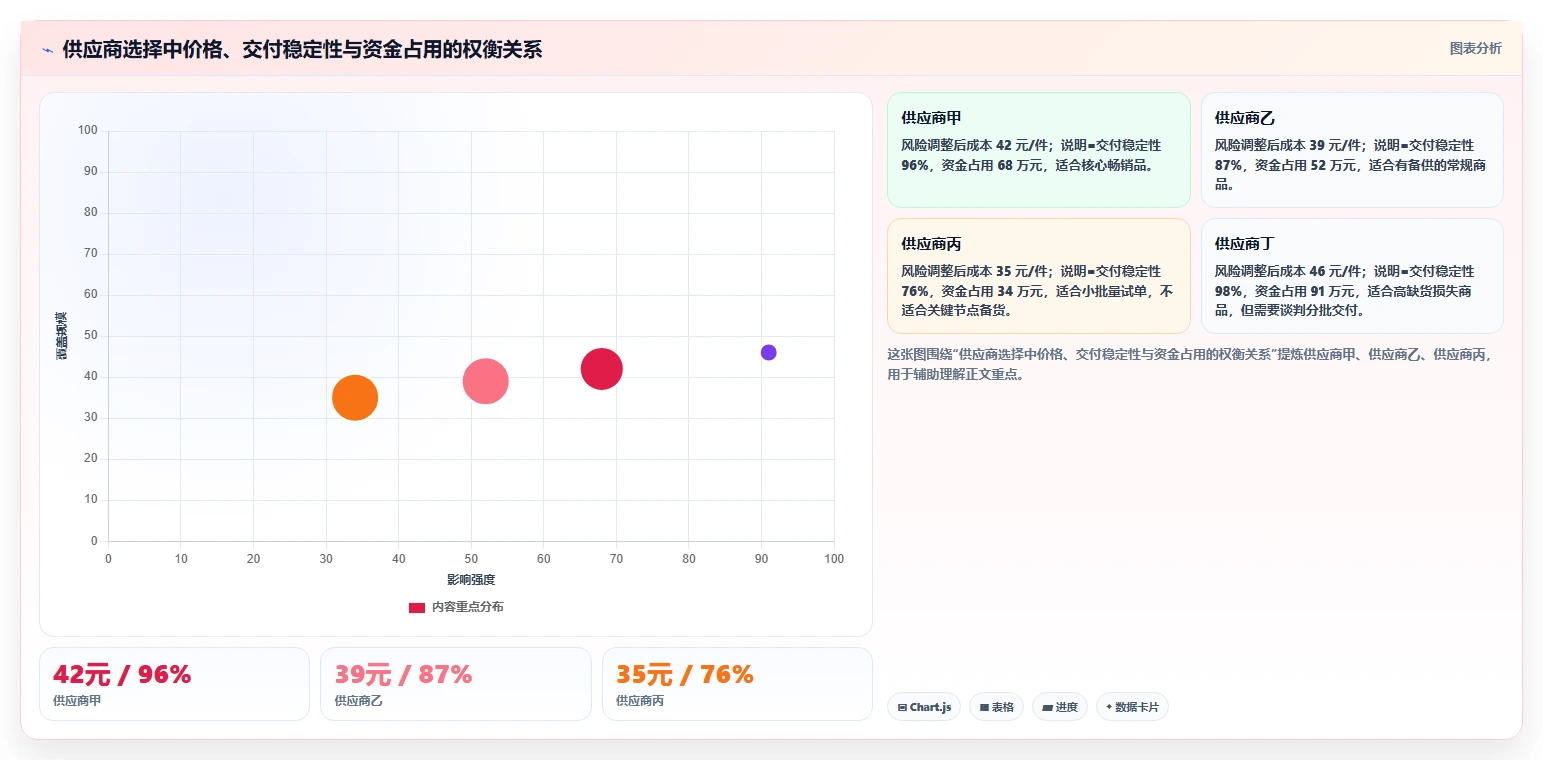Click the 42元 / 96% stat card
Screen dimensions: 1543x760
174,684
